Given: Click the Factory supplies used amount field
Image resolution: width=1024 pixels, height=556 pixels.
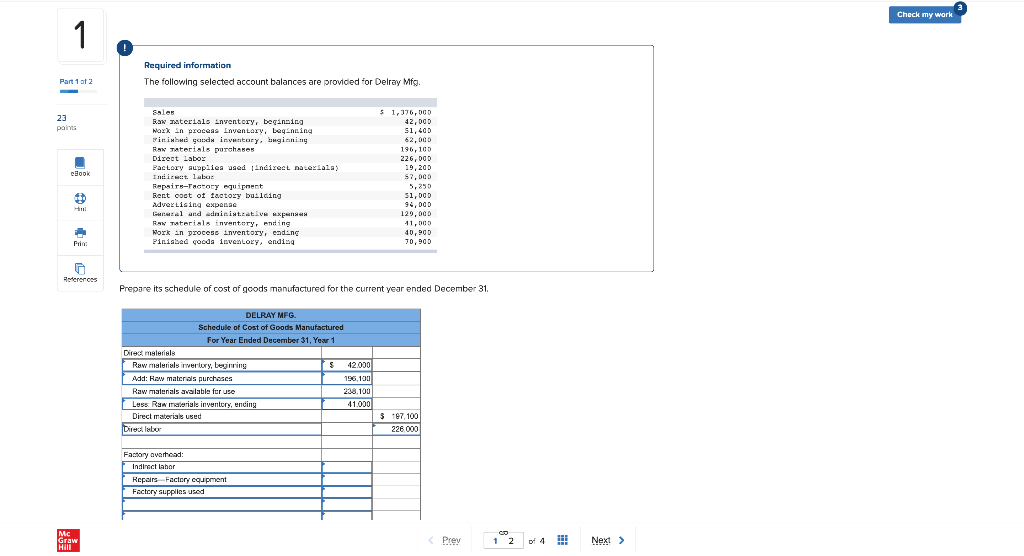Looking at the screenshot, I should [347, 492].
